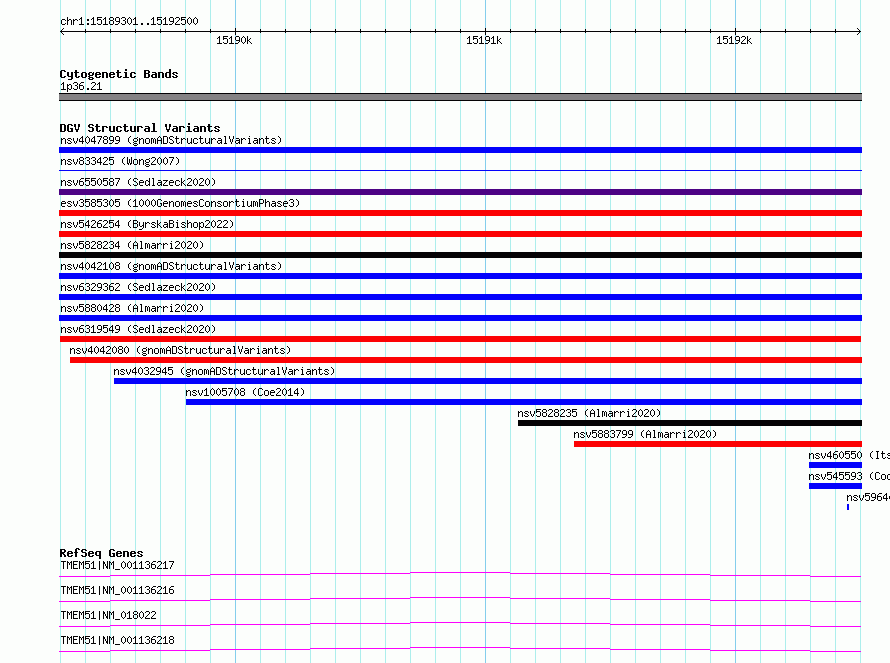Screen dimensions: 890x663
Task: Open nsv5828235 (Almarri2020) label
Action: point(589,413)
